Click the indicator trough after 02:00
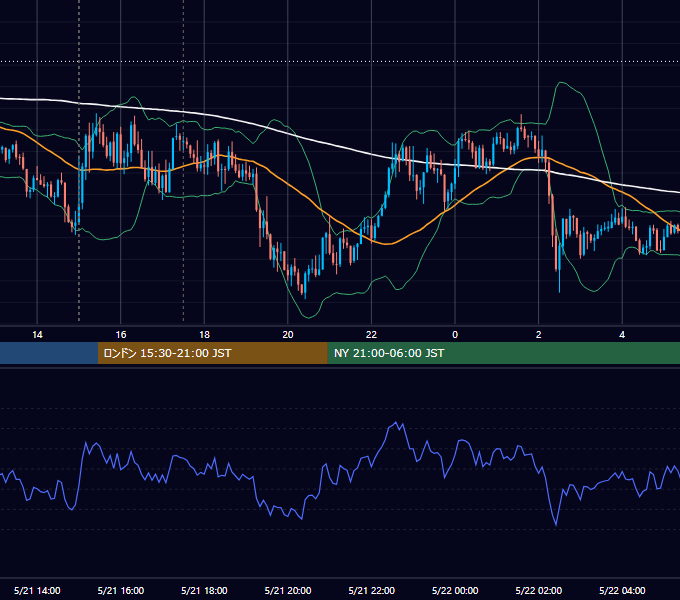Screen dimensions: 680x600 (556, 524)
